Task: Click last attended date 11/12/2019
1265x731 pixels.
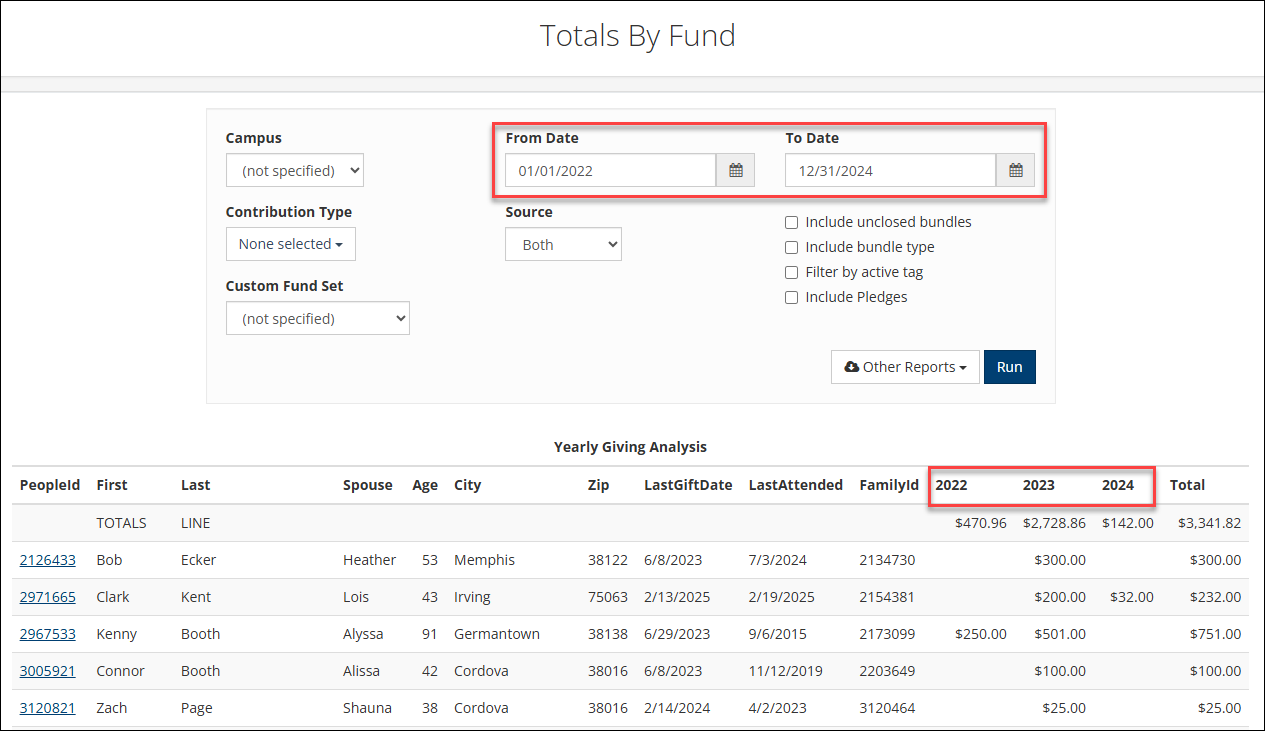Action: (786, 671)
